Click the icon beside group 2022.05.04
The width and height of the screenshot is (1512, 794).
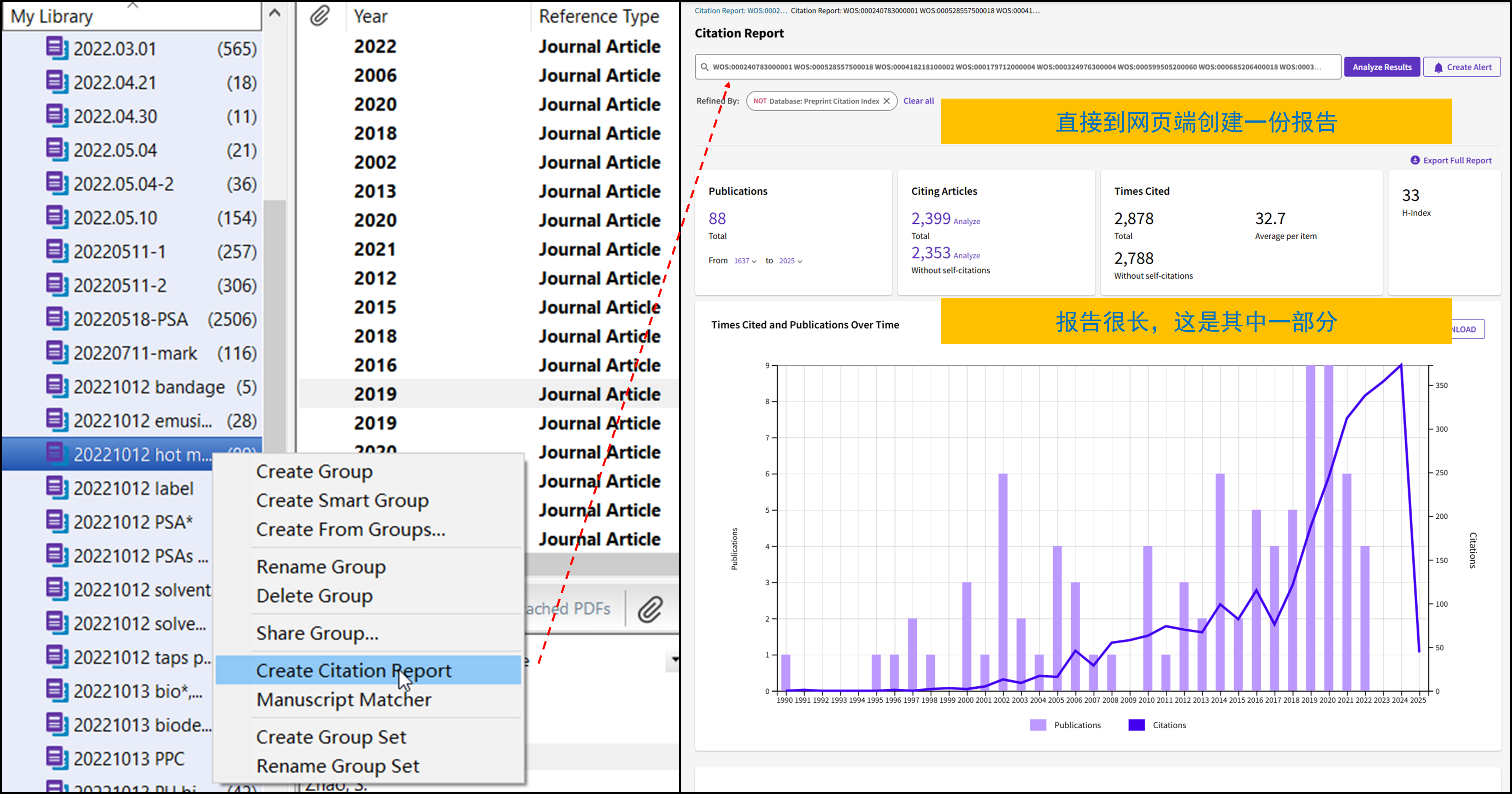pos(57,149)
